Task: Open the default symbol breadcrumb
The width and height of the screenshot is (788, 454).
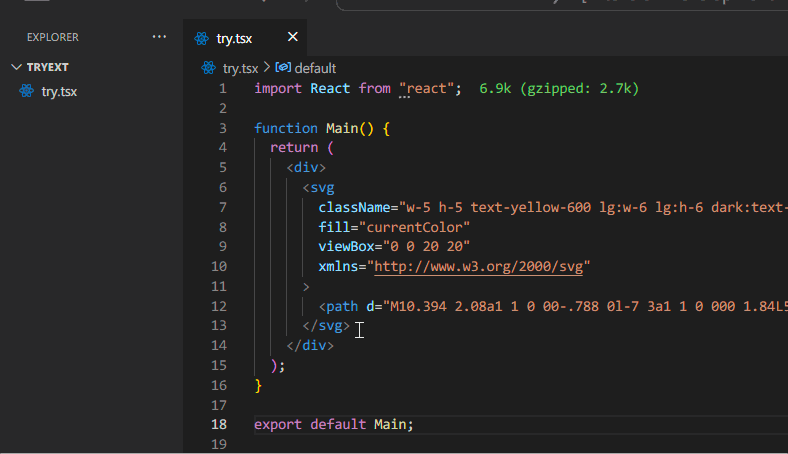Action: pos(314,68)
